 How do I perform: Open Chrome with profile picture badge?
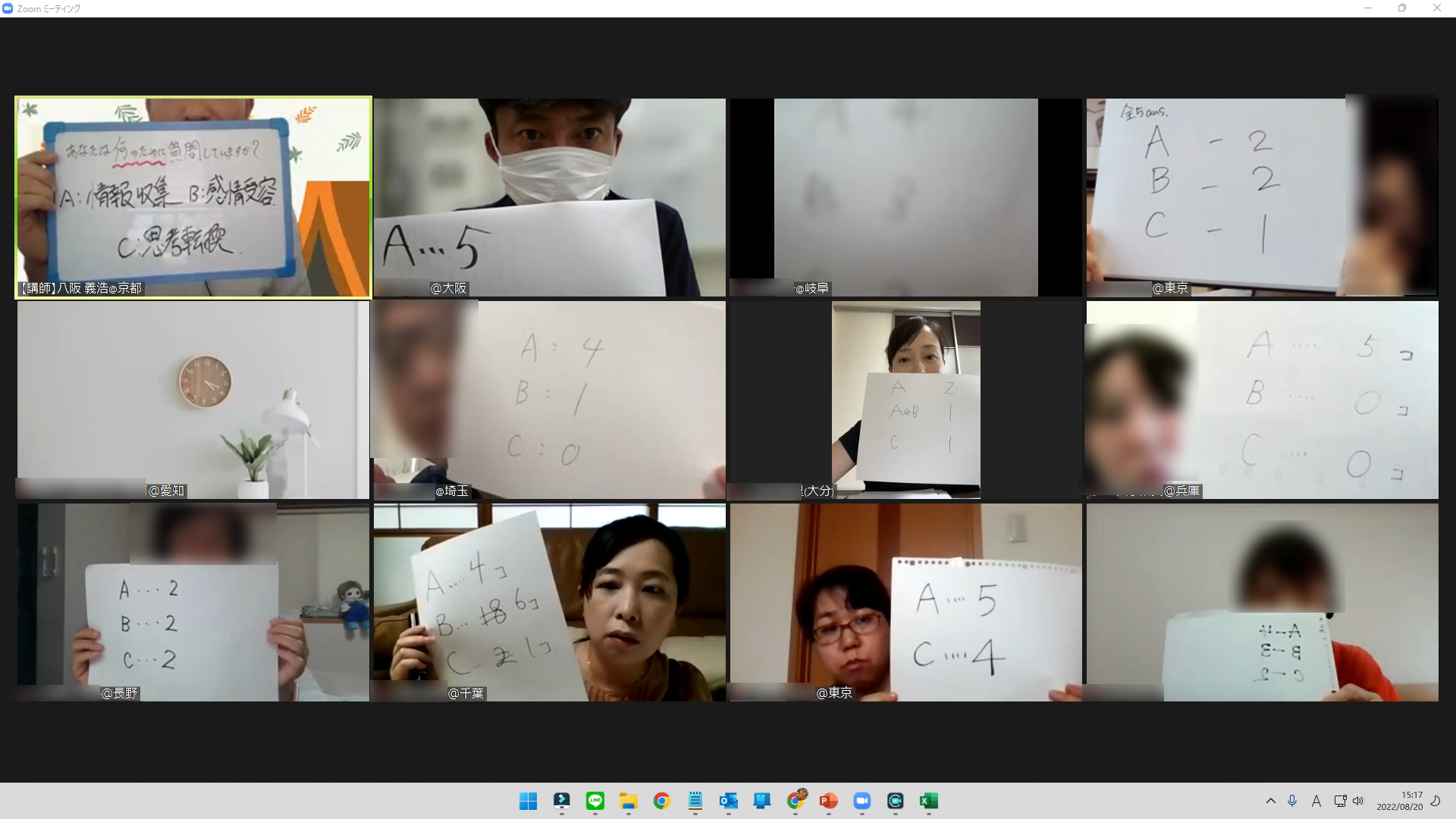point(795,801)
